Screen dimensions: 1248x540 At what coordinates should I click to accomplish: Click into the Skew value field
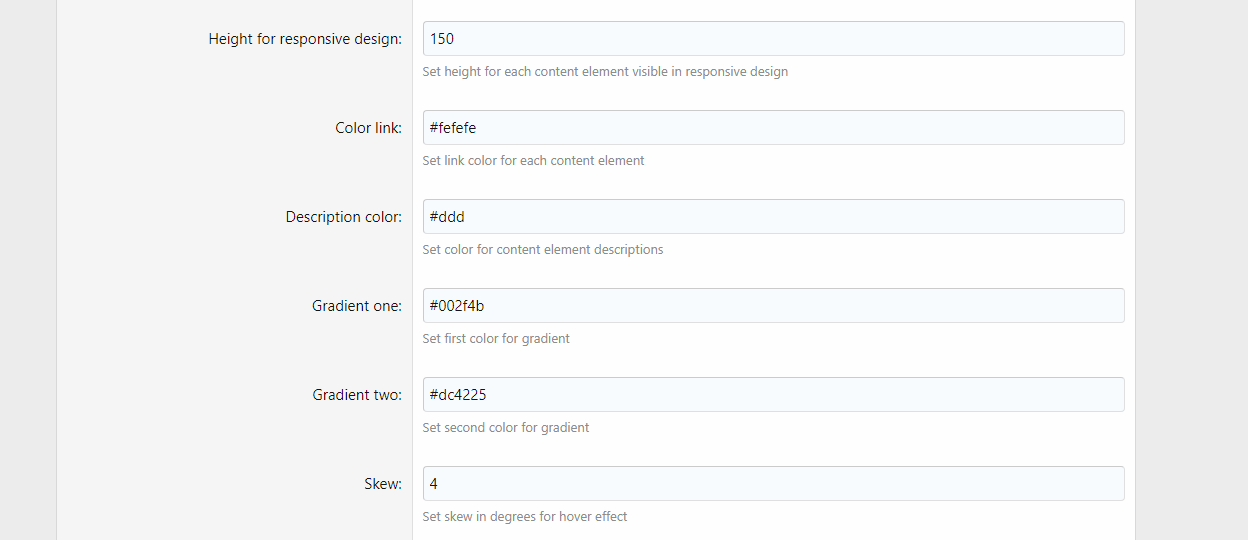(773, 484)
